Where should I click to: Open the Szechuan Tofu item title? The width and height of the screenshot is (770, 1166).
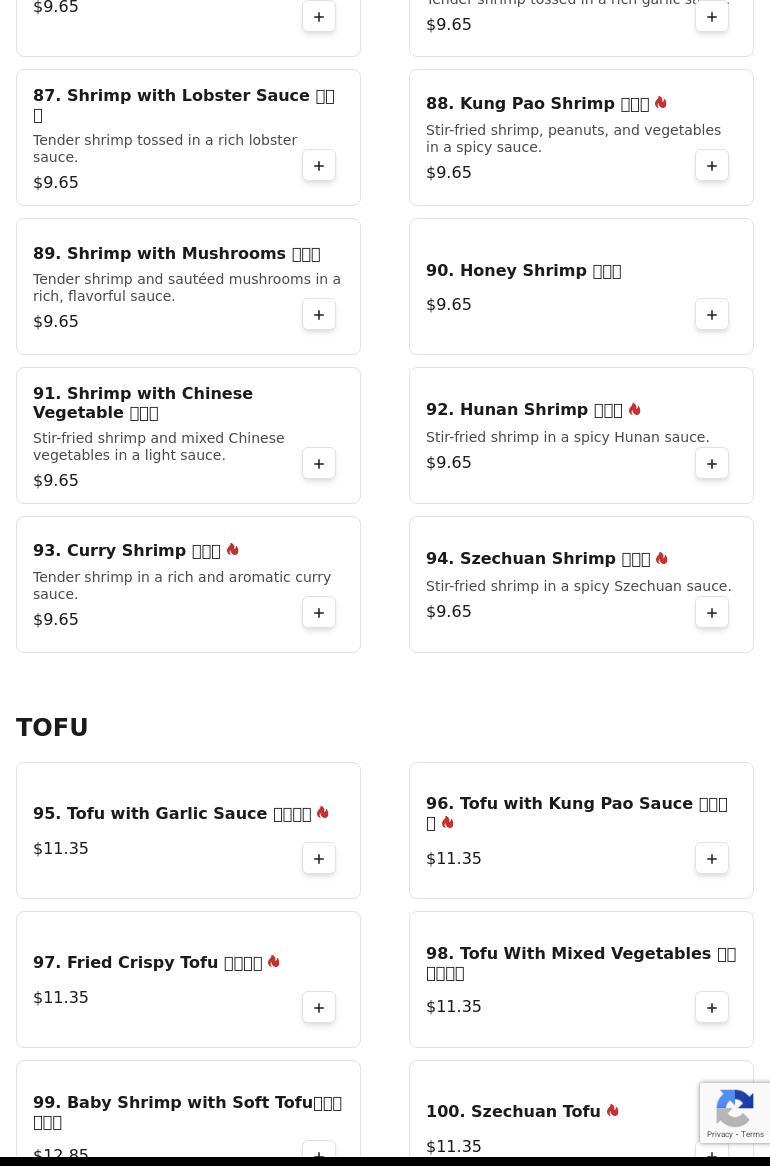point(513,1111)
